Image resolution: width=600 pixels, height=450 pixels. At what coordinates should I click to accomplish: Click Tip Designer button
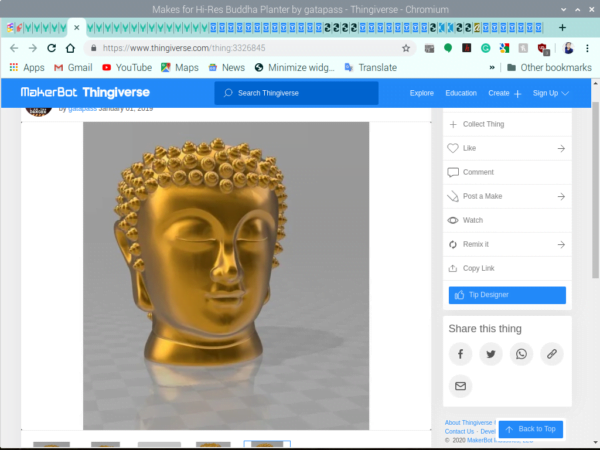coord(507,295)
